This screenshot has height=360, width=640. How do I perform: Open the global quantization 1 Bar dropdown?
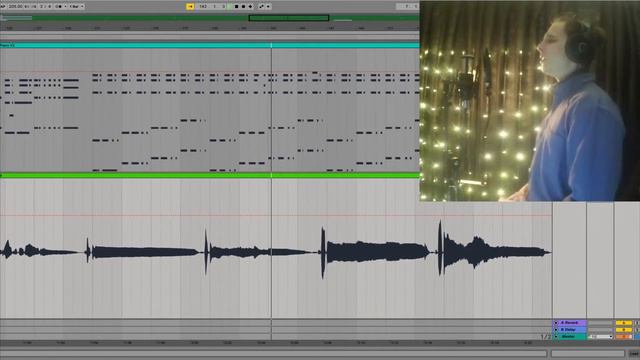[x=76, y=7]
